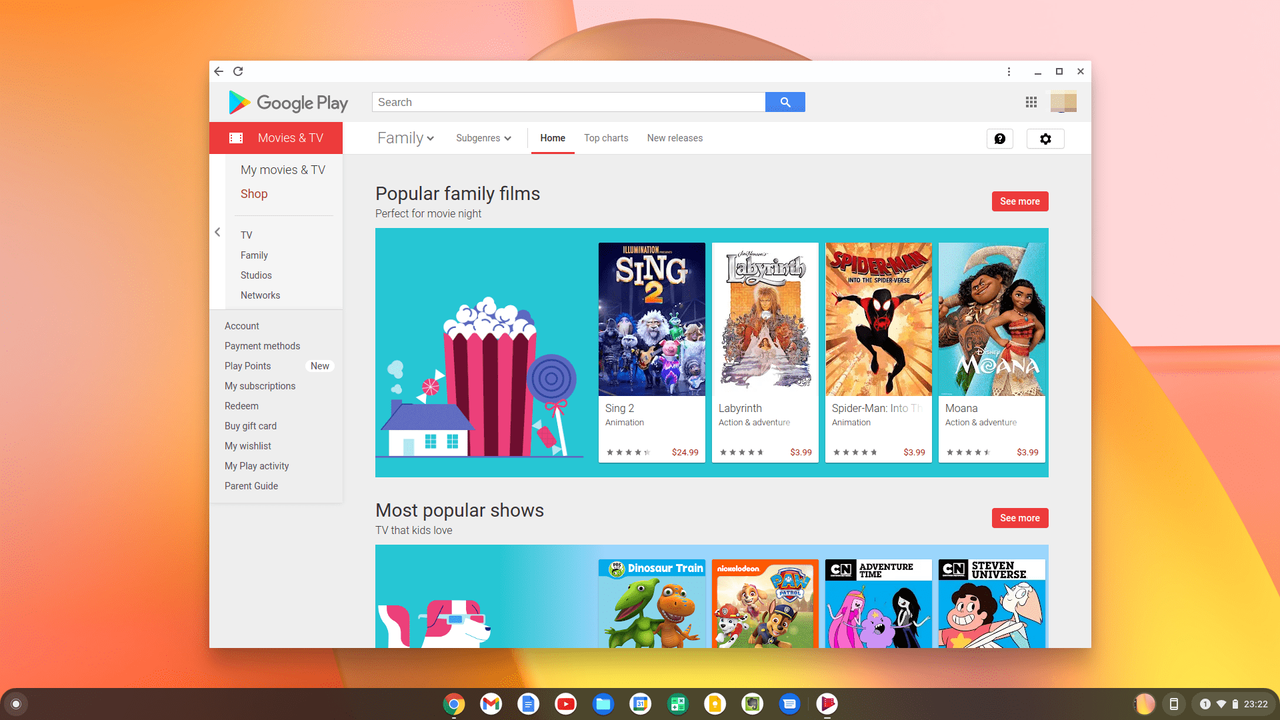Reload the page with the refresh icon

(238, 71)
